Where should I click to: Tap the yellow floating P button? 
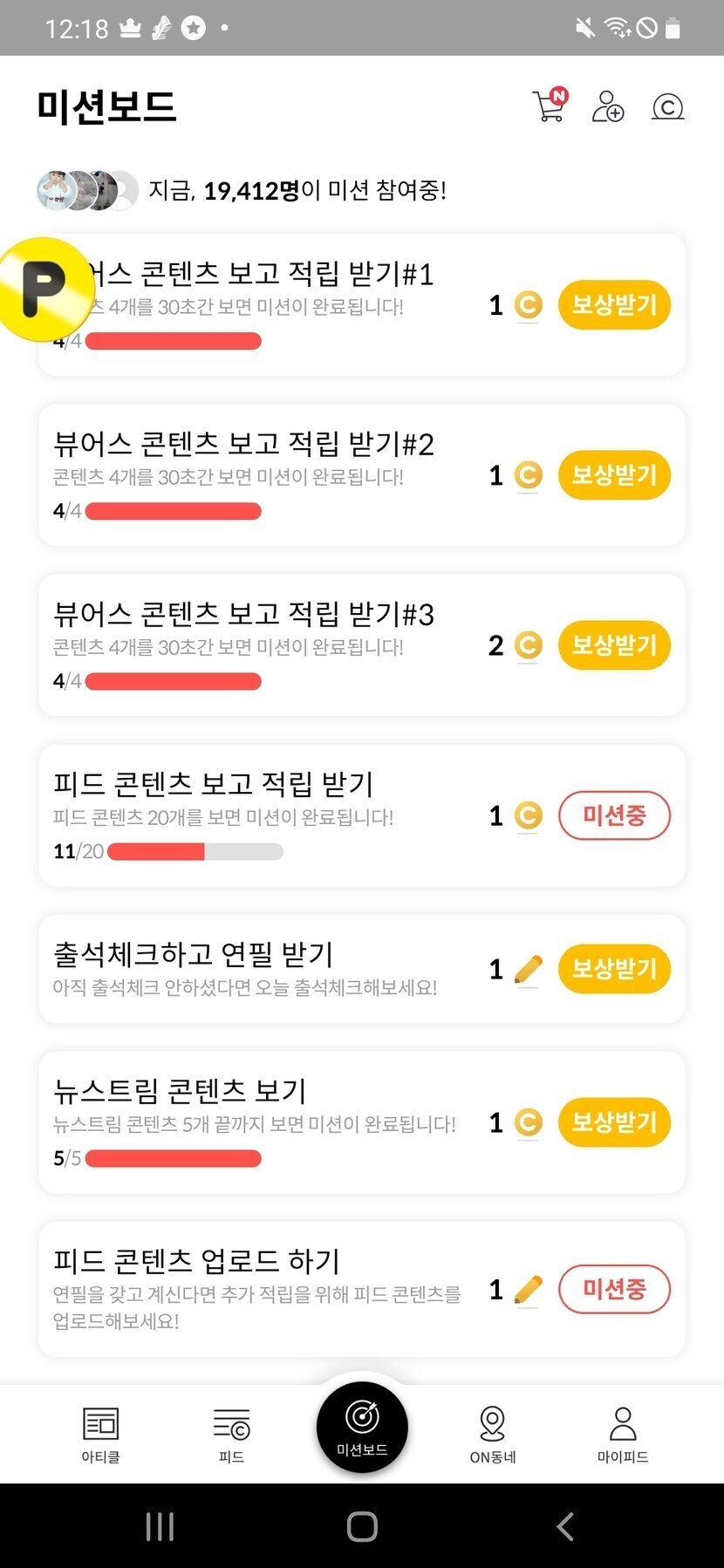[44, 288]
